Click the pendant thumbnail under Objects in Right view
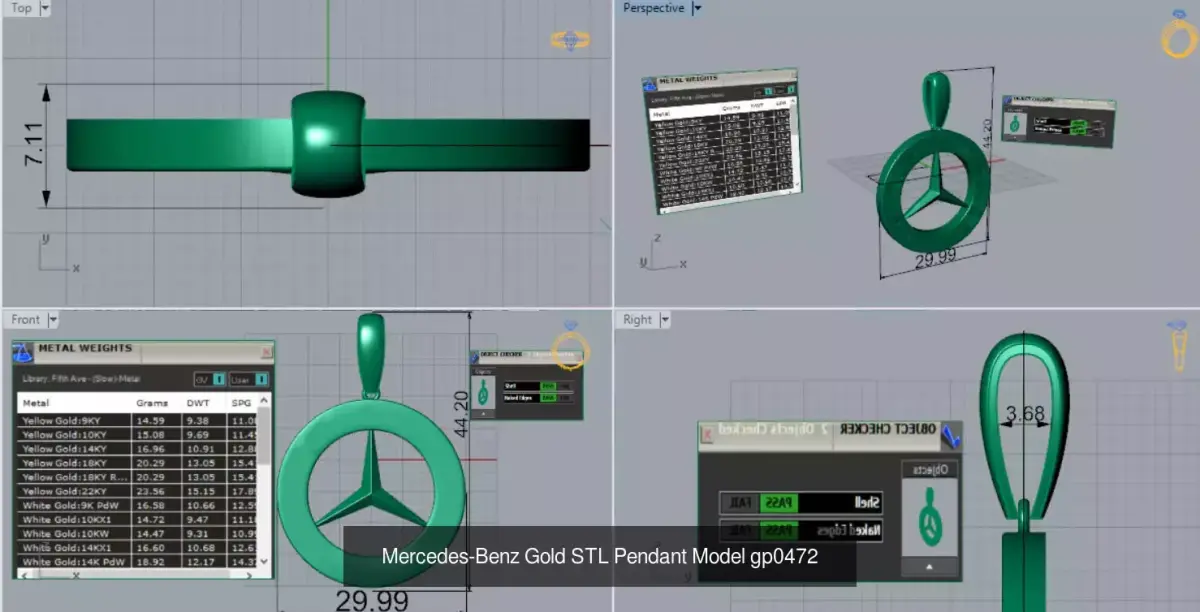The height and width of the screenshot is (612, 1200). 929,517
